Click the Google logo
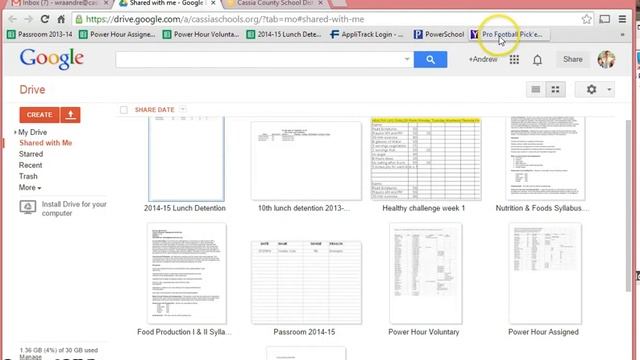640x360 pixels. click(52, 59)
